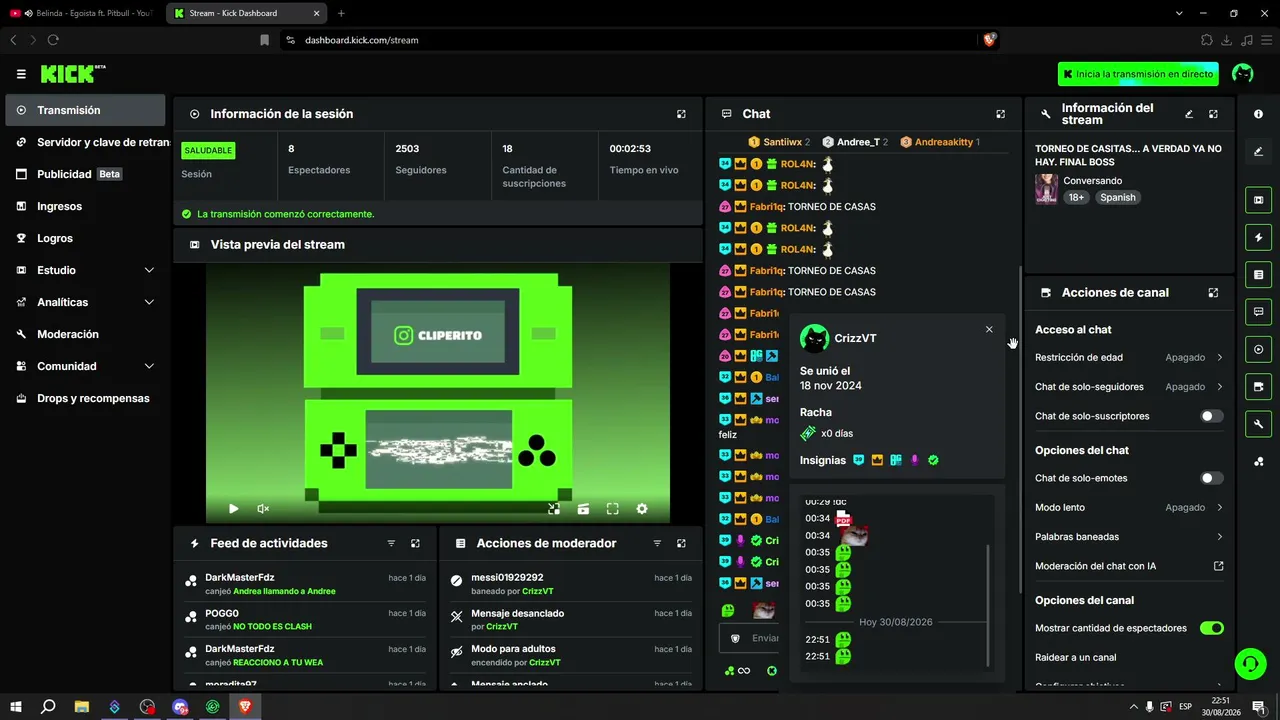Viewport: 1280px width, 720px height.
Task: Toggle the play-circle widget in right rail
Action: pos(1258,349)
